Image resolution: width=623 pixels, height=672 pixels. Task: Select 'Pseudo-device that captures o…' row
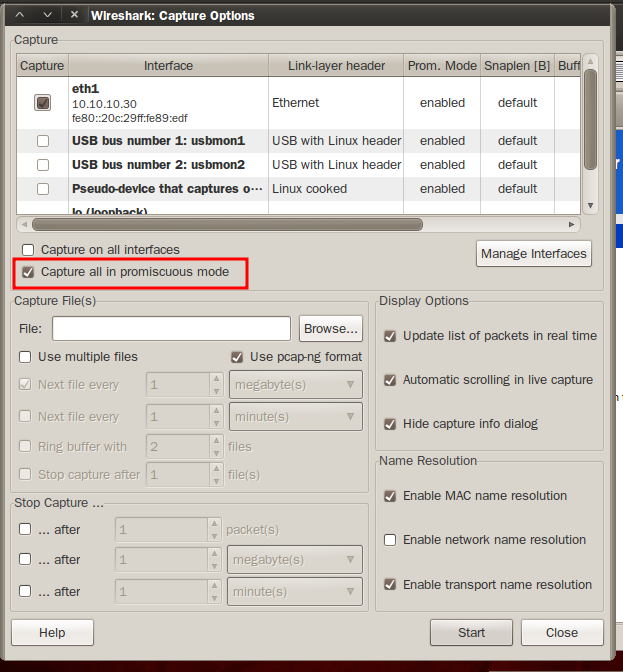pos(167,189)
